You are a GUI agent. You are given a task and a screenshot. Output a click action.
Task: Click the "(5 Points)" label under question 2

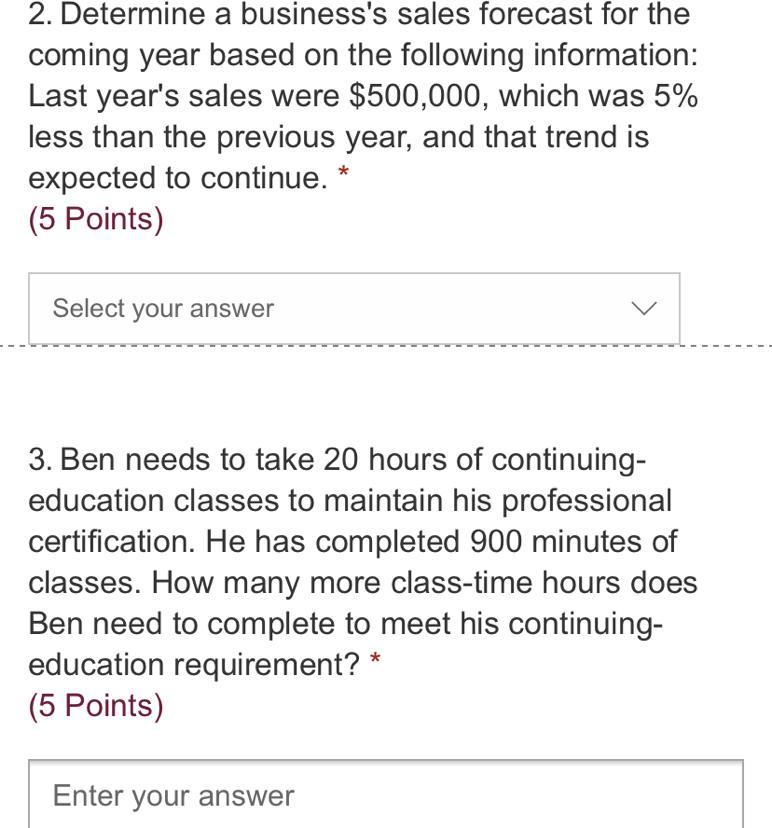click(96, 219)
